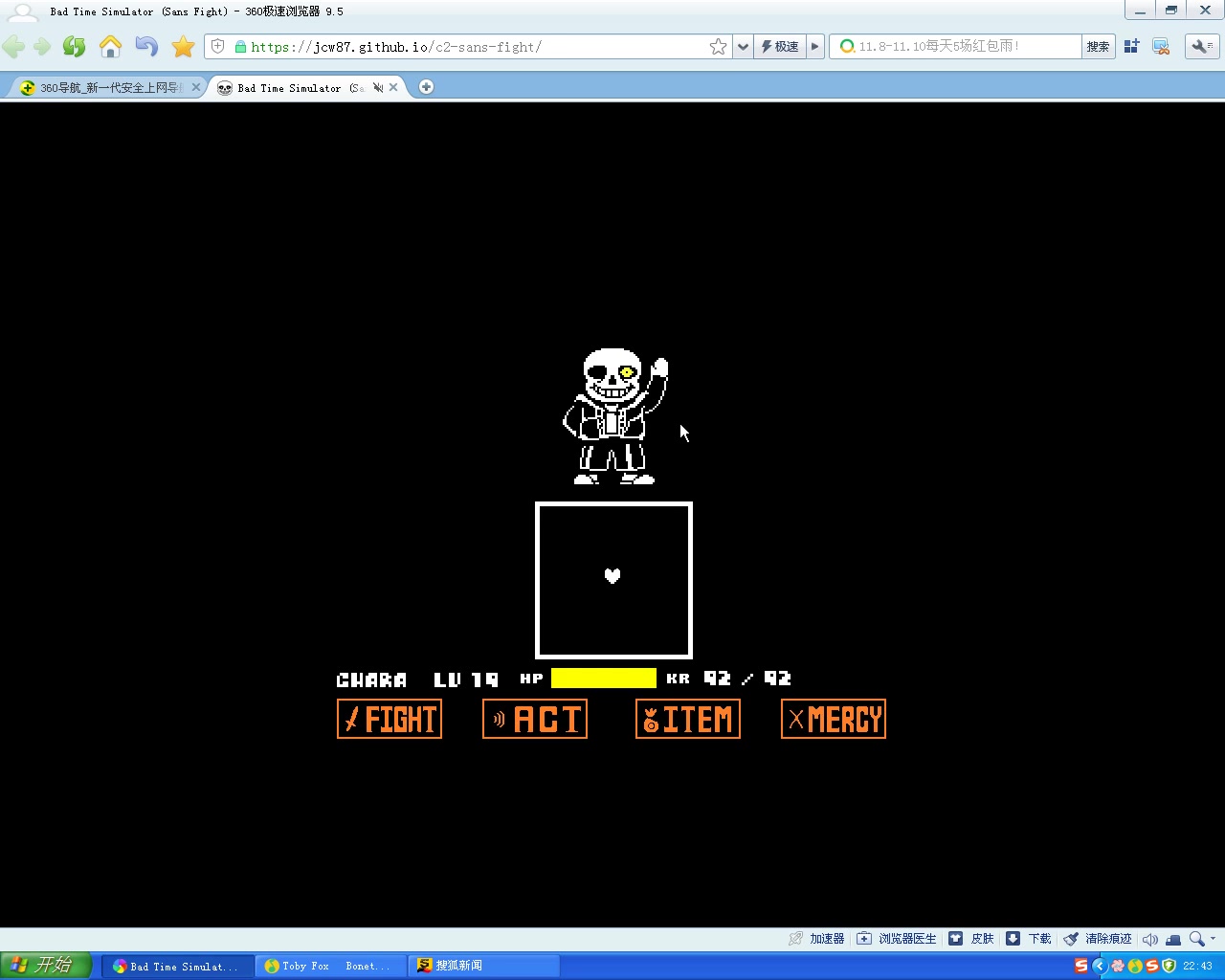The width and height of the screenshot is (1225, 980).
Task: Expand hidden tray icons arrow
Action: [1100, 966]
